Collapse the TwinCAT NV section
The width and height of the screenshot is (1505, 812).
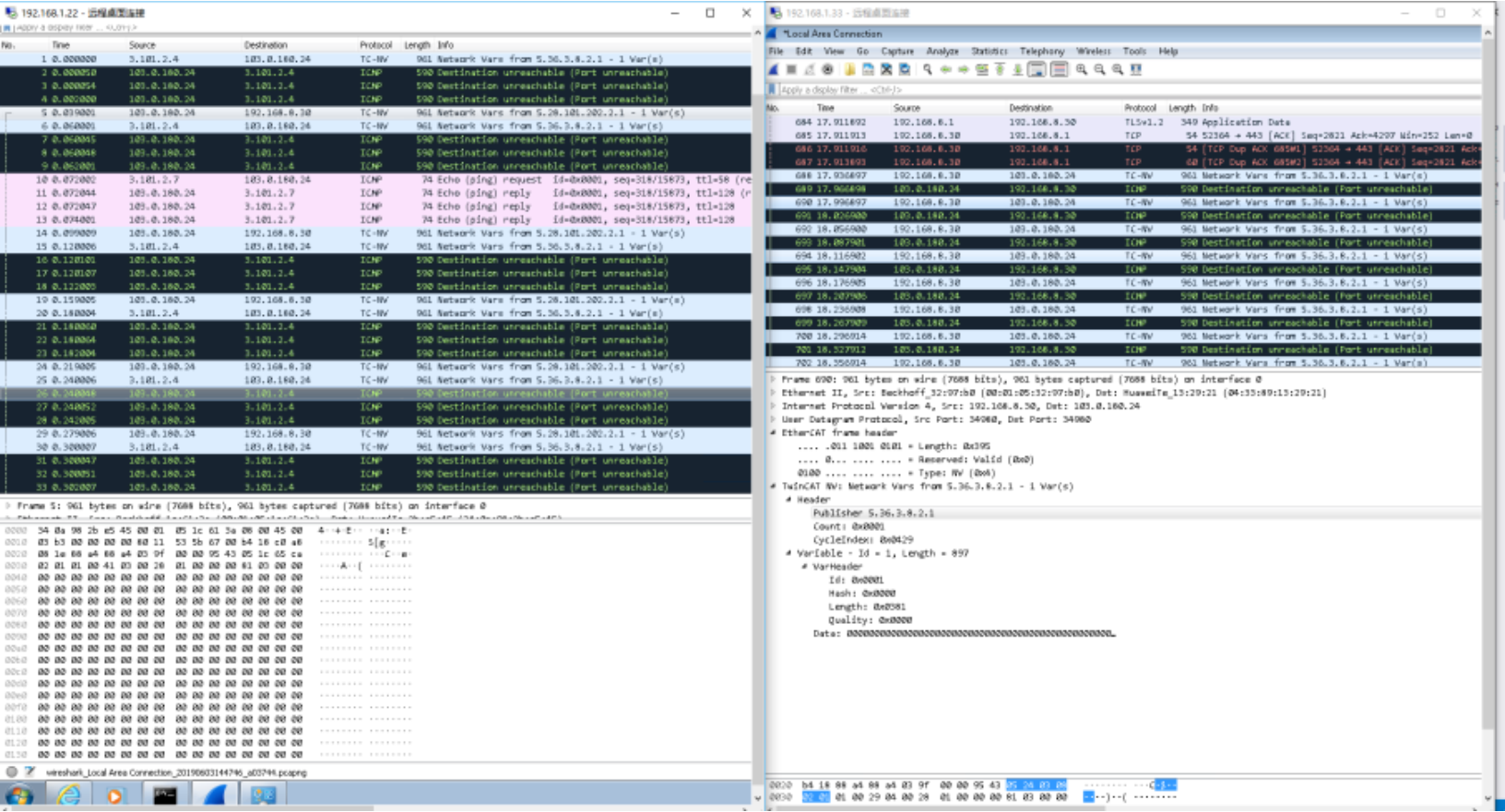coord(773,487)
